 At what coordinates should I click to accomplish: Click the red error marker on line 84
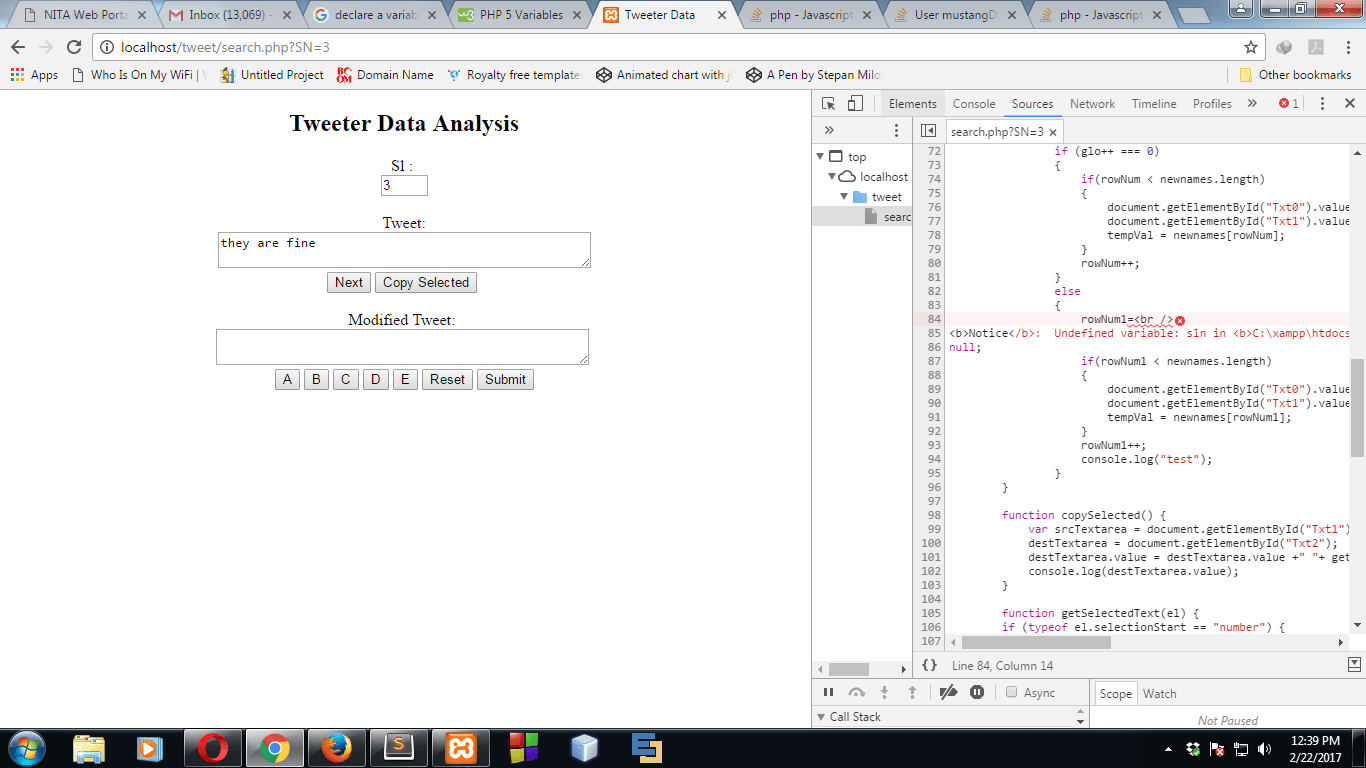(x=1180, y=319)
